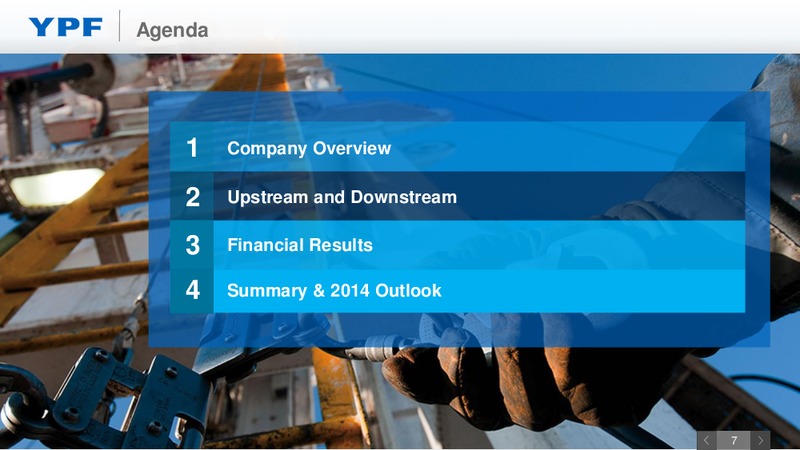This screenshot has height=450, width=800.
Task: Click agenda number 2
Action: click(192, 197)
